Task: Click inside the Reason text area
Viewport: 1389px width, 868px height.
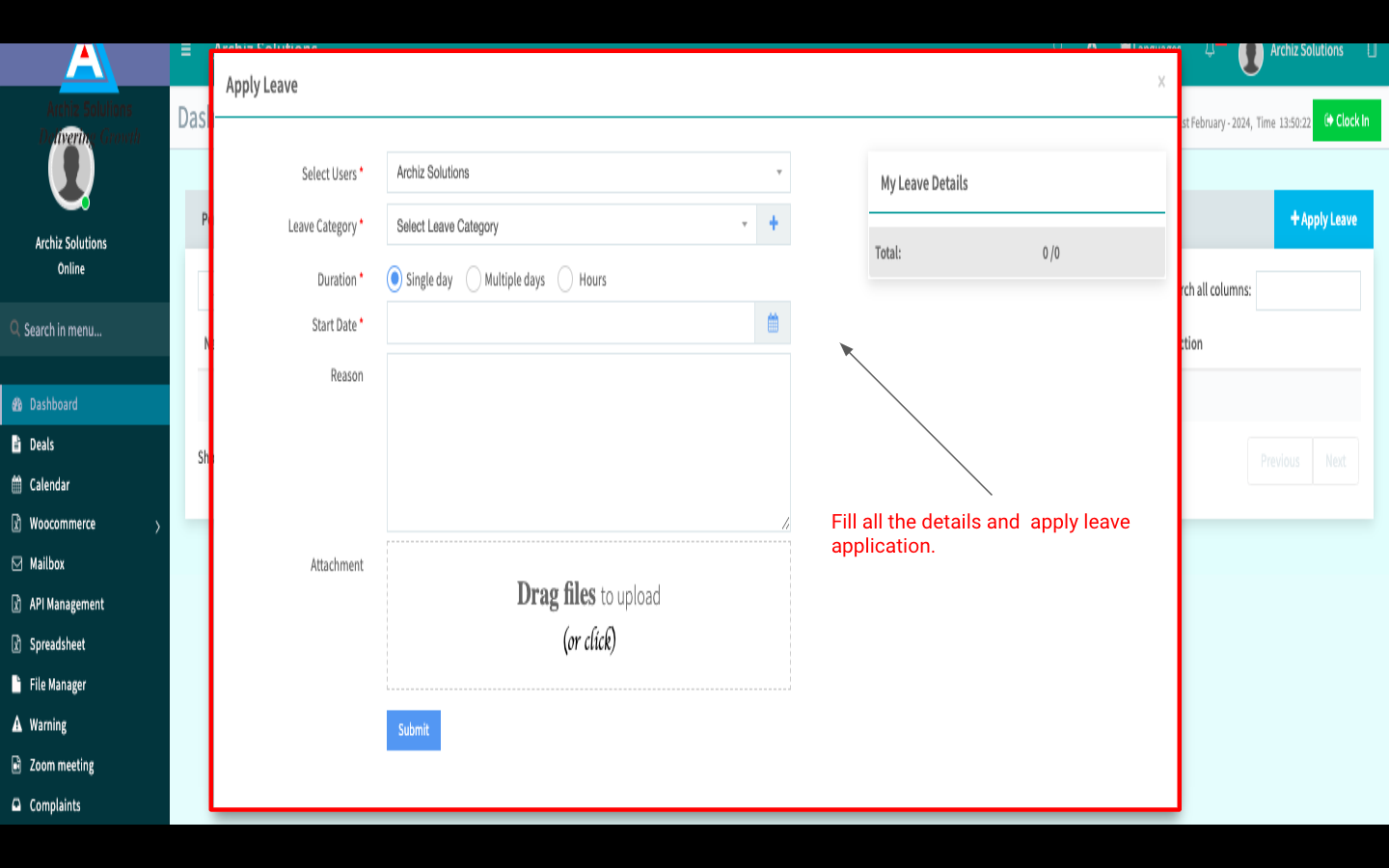Action: point(588,442)
